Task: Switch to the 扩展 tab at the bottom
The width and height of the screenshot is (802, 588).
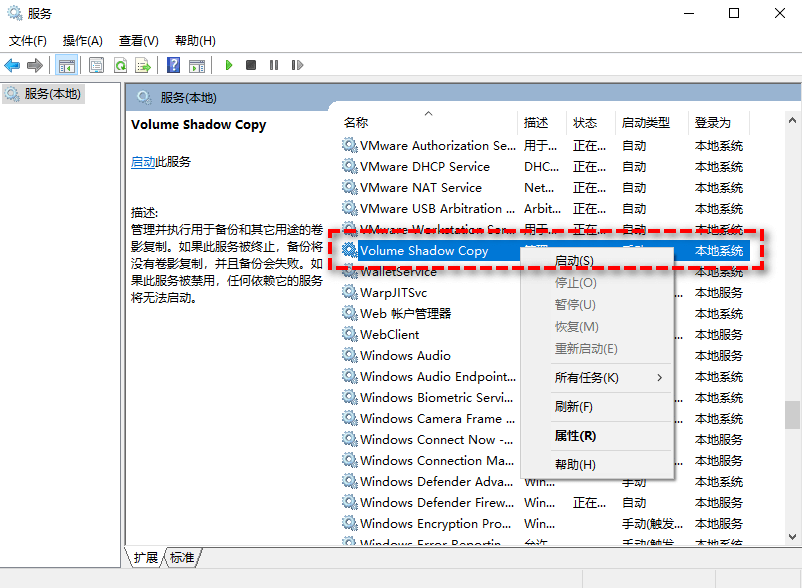Action: 146,558
